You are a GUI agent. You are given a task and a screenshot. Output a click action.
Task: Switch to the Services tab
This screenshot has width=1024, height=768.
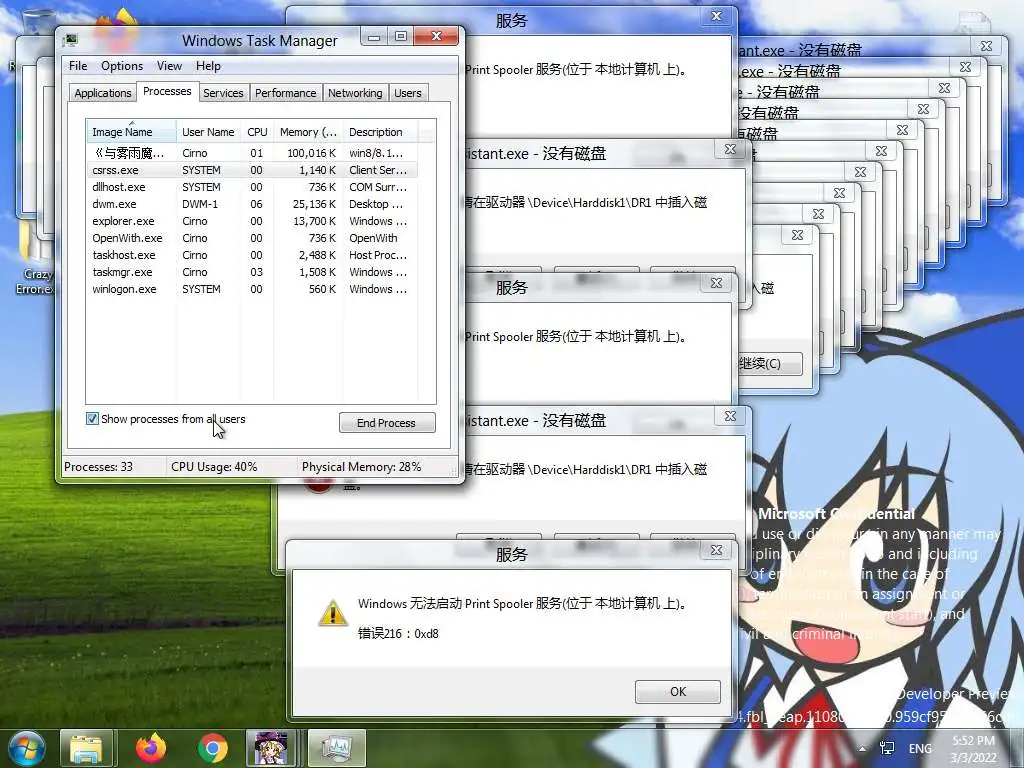click(x=223, y=93)
